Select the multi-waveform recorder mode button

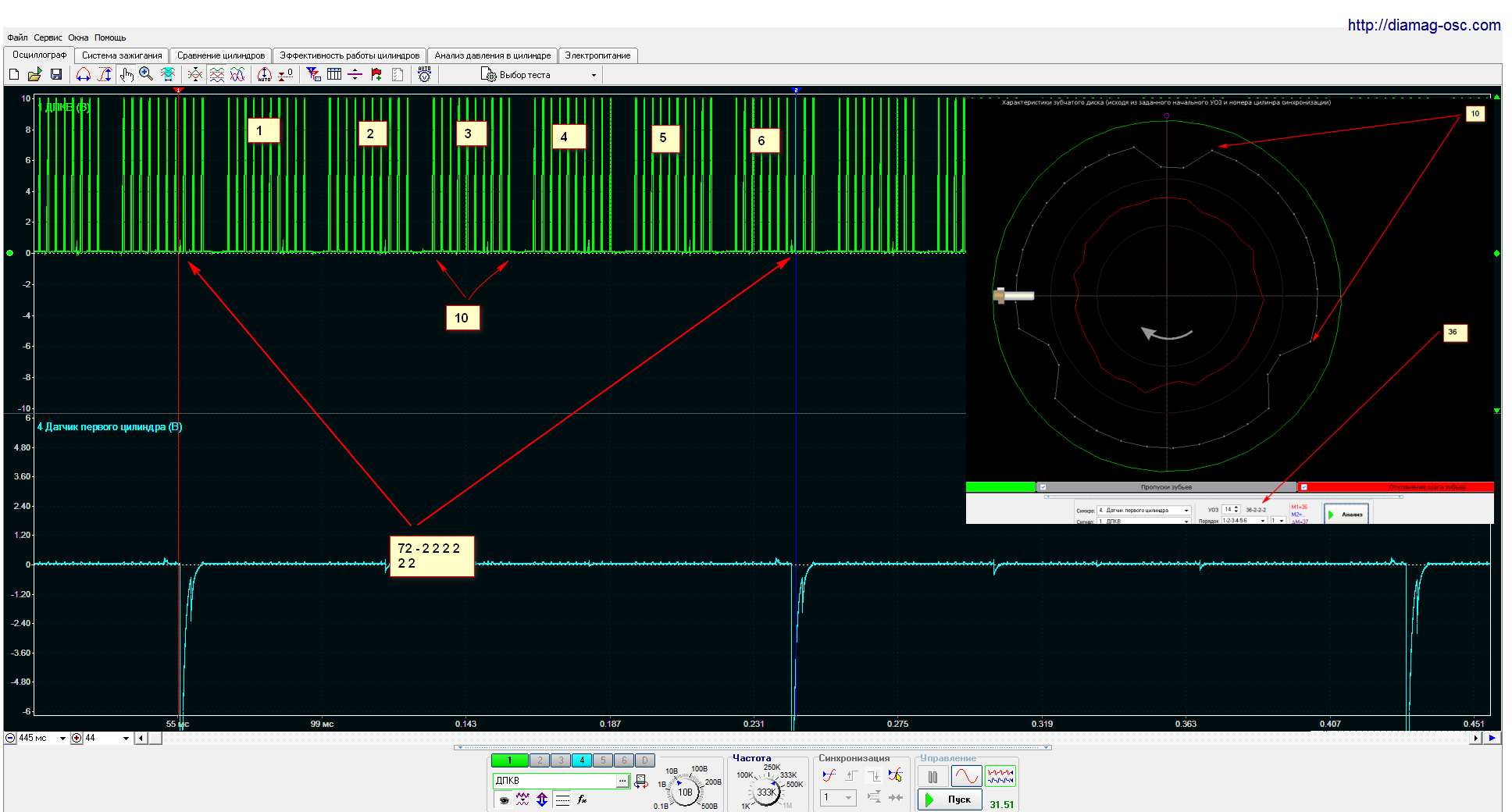pyautogui.click(x=1000, y=777)
